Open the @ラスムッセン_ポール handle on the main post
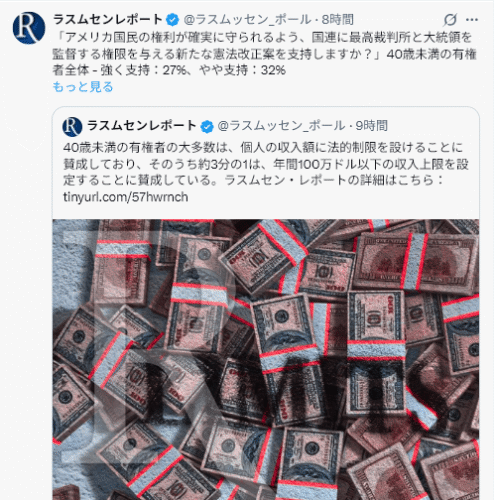 point(247,20)
